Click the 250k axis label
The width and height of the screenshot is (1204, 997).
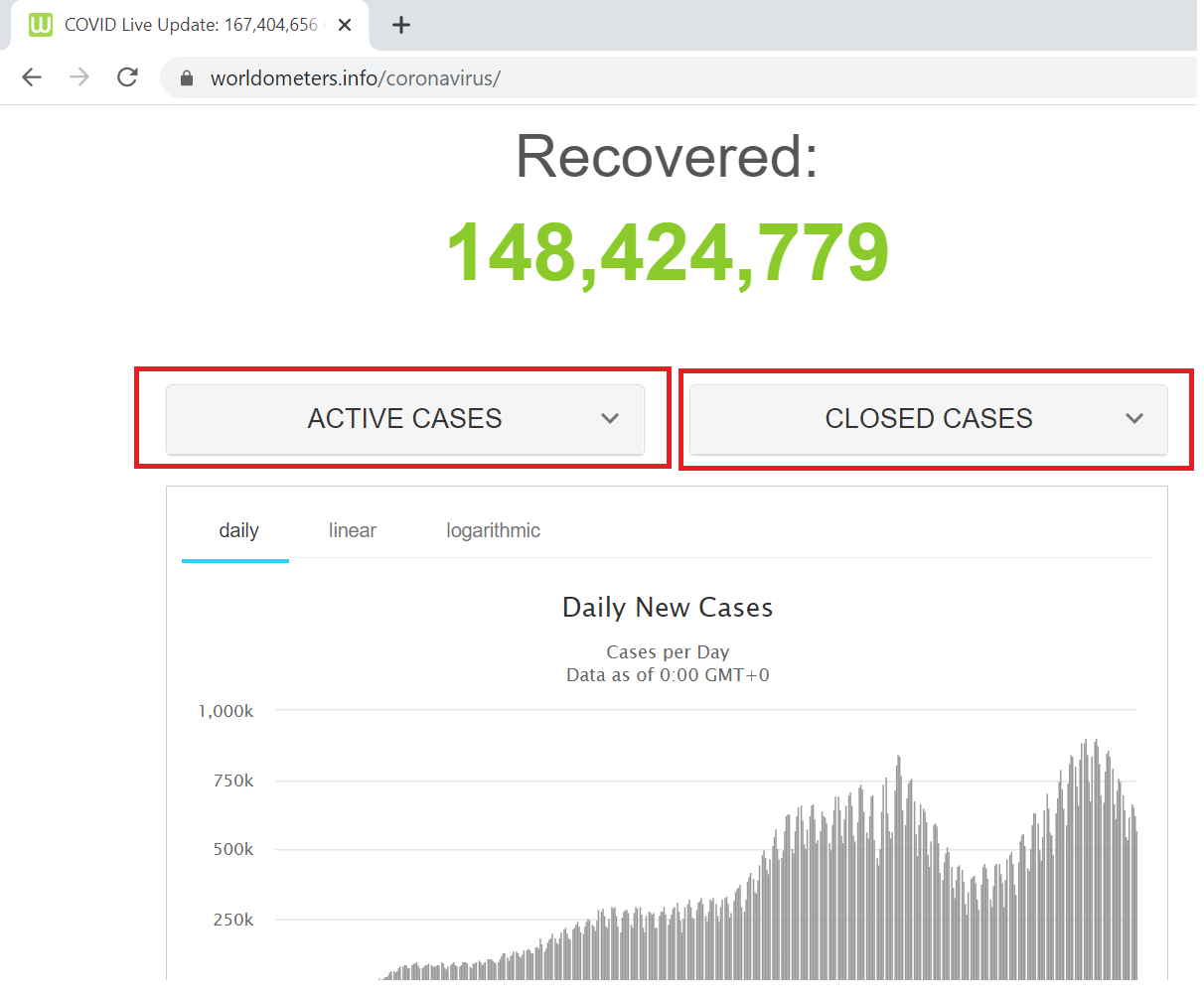click(x=233, y=920)
